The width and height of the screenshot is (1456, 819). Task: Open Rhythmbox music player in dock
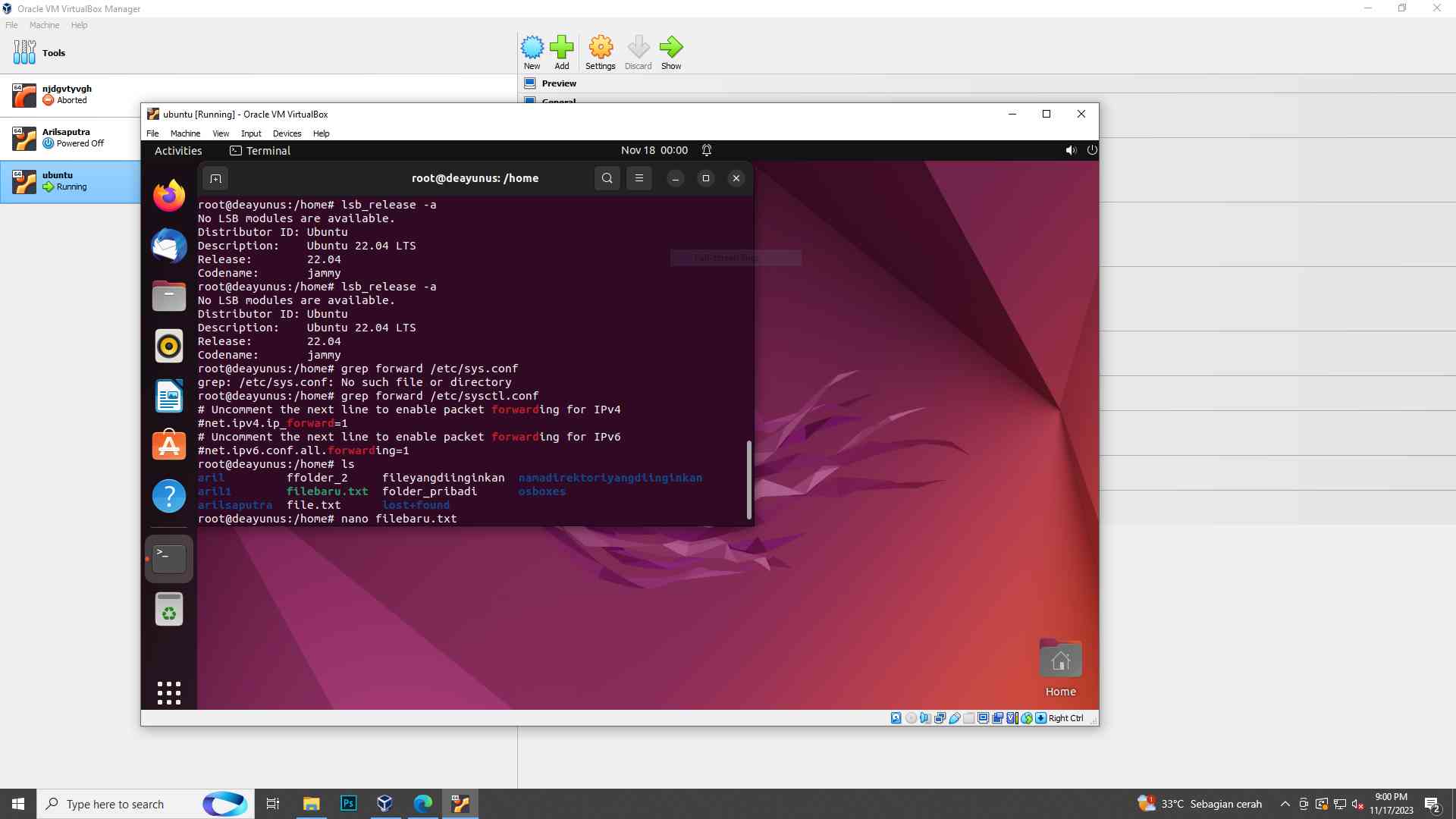tap(169, 346)
